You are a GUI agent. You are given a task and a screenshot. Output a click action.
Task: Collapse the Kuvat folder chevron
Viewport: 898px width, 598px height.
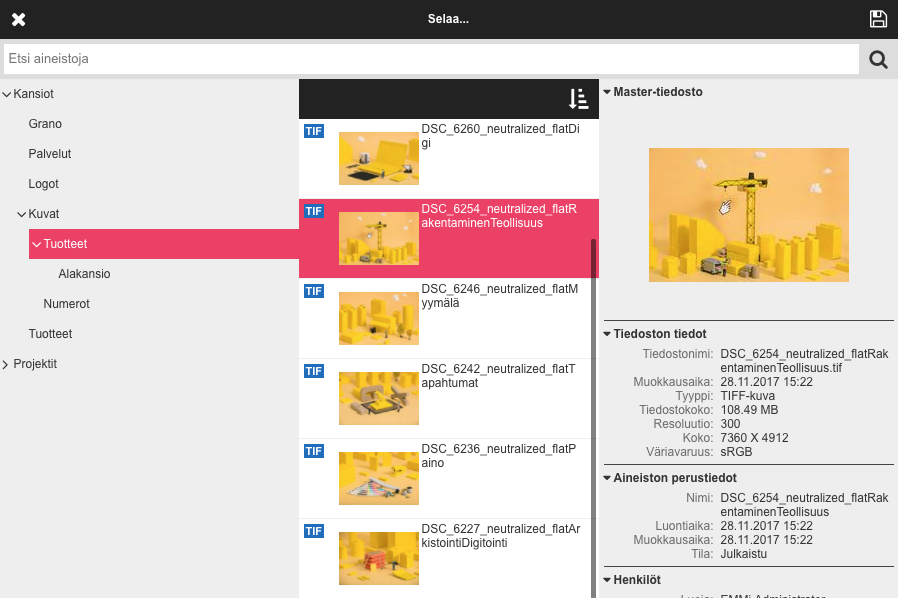click(x=22, y=214)
